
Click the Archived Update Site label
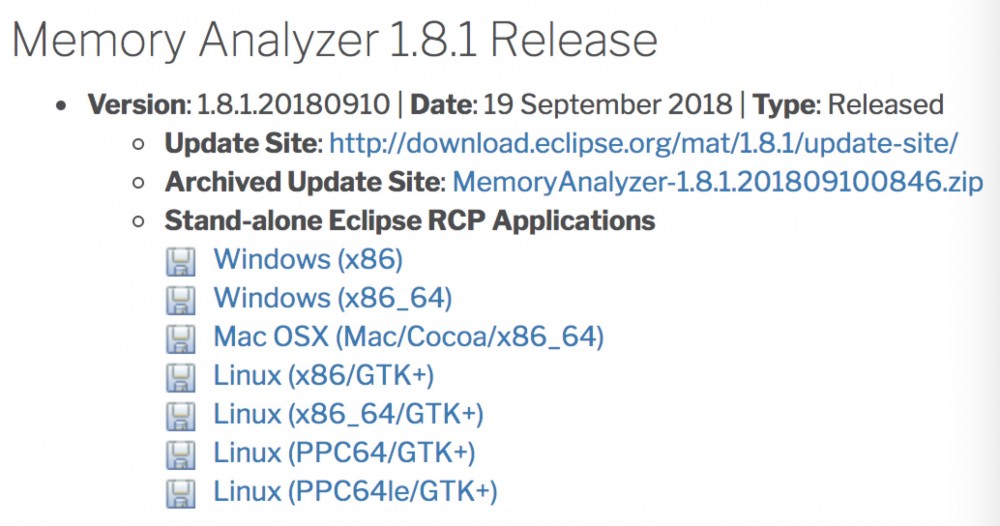(x=303, y=182)
